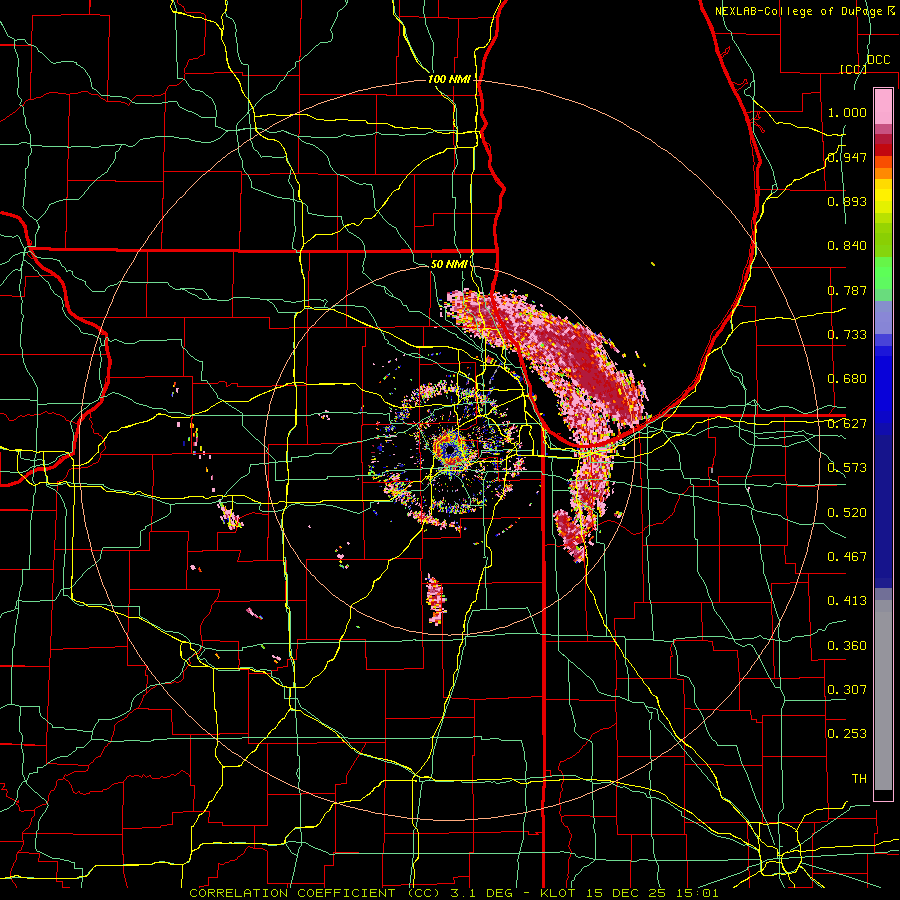This screenshot has height=900, width=900.
Task: Click the 100 NMI range ring label
Action: 449,79
